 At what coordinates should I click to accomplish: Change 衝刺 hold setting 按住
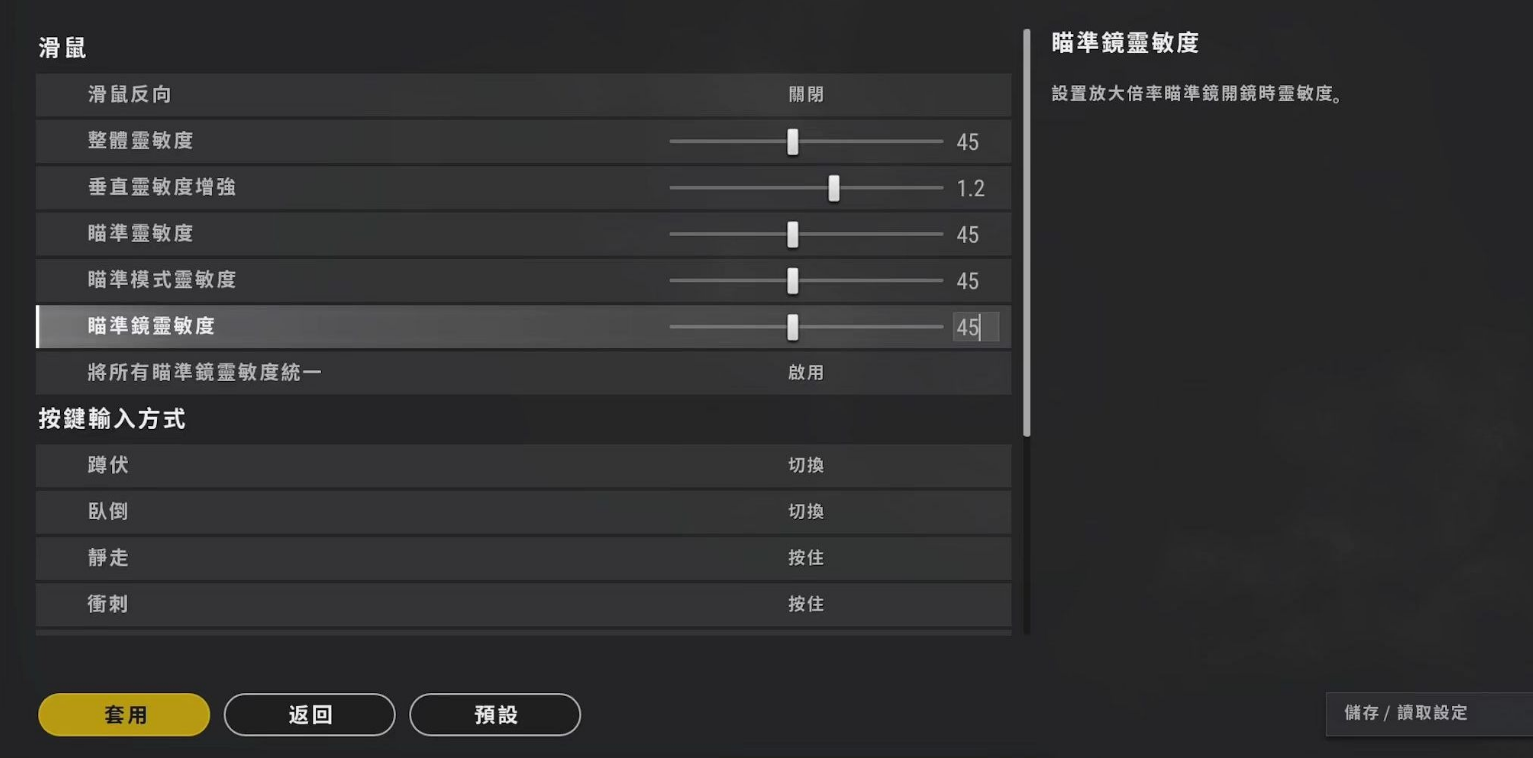(x=806, y=603)
